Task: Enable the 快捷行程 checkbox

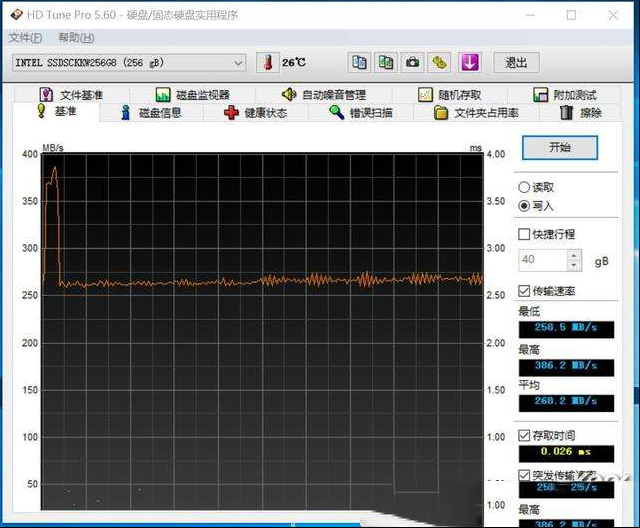Action: pyautogui.click(x=524, y=234)
